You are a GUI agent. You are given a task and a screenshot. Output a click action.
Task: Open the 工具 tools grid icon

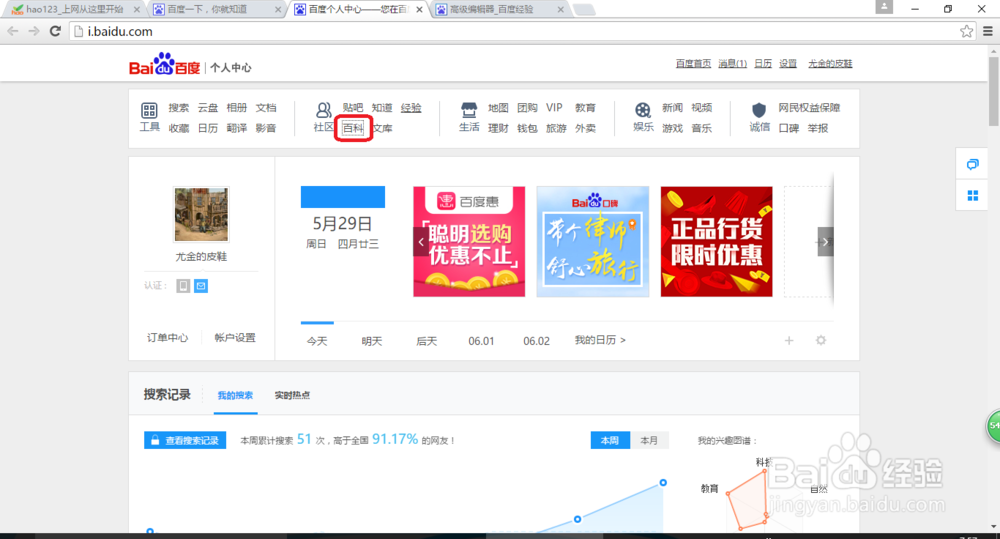[x=149, y=110]
